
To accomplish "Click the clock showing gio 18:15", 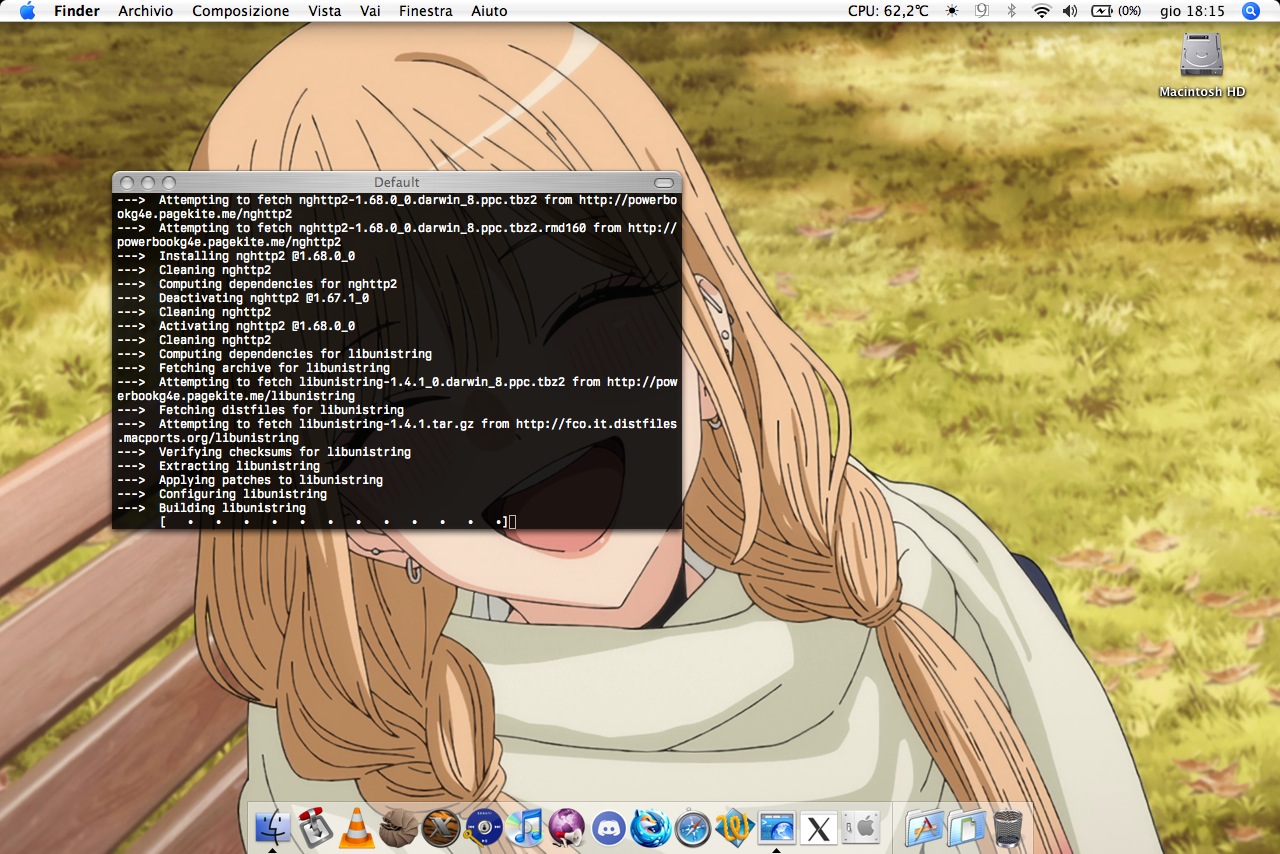I will click(x=1192, y=11).
